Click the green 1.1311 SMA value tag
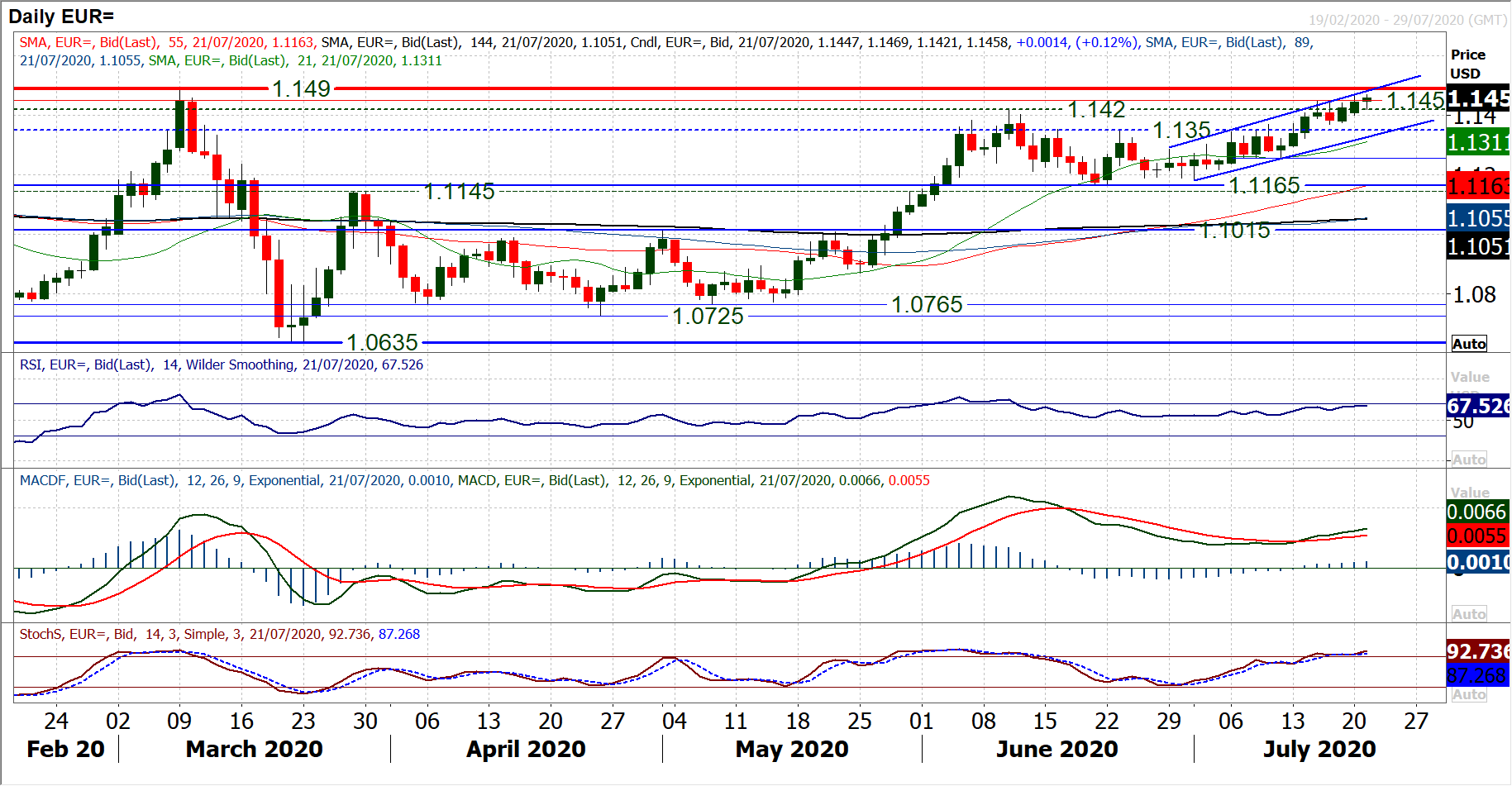 pos(1478,143)
